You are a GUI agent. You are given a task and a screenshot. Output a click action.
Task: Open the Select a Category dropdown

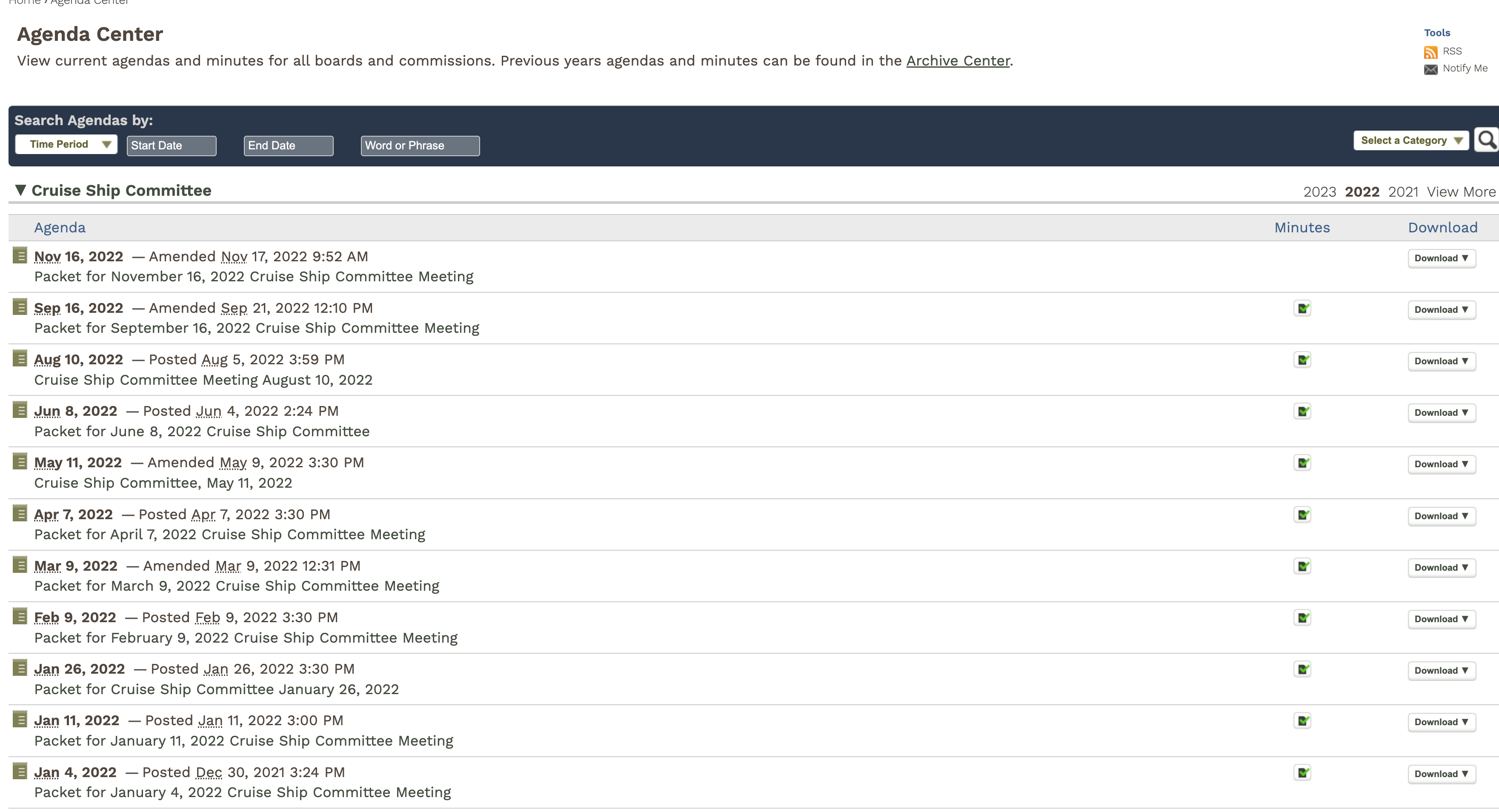(1410, 141)
